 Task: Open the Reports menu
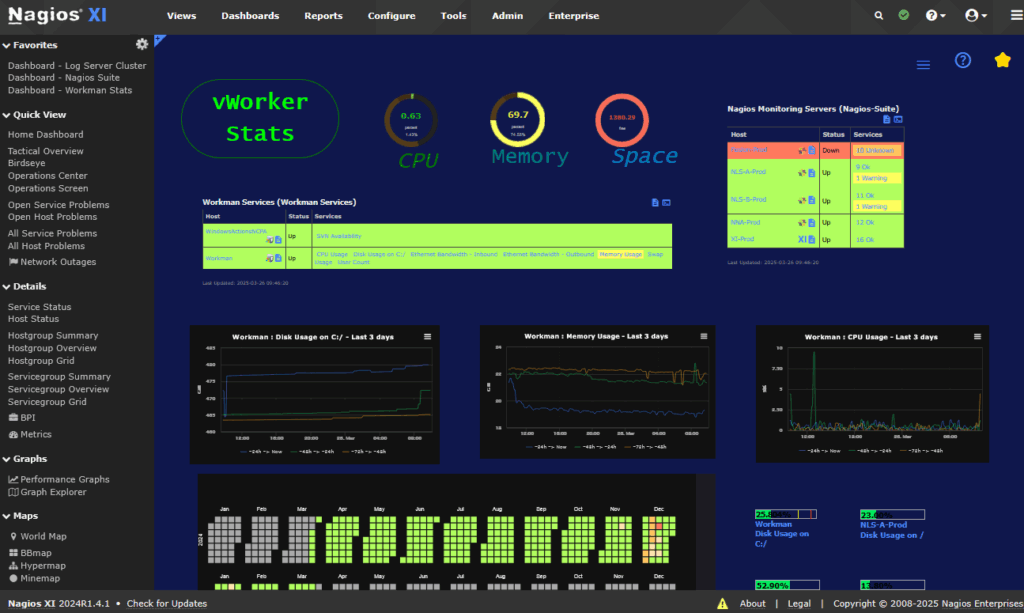pyautogui.click(x=323, y=16)
